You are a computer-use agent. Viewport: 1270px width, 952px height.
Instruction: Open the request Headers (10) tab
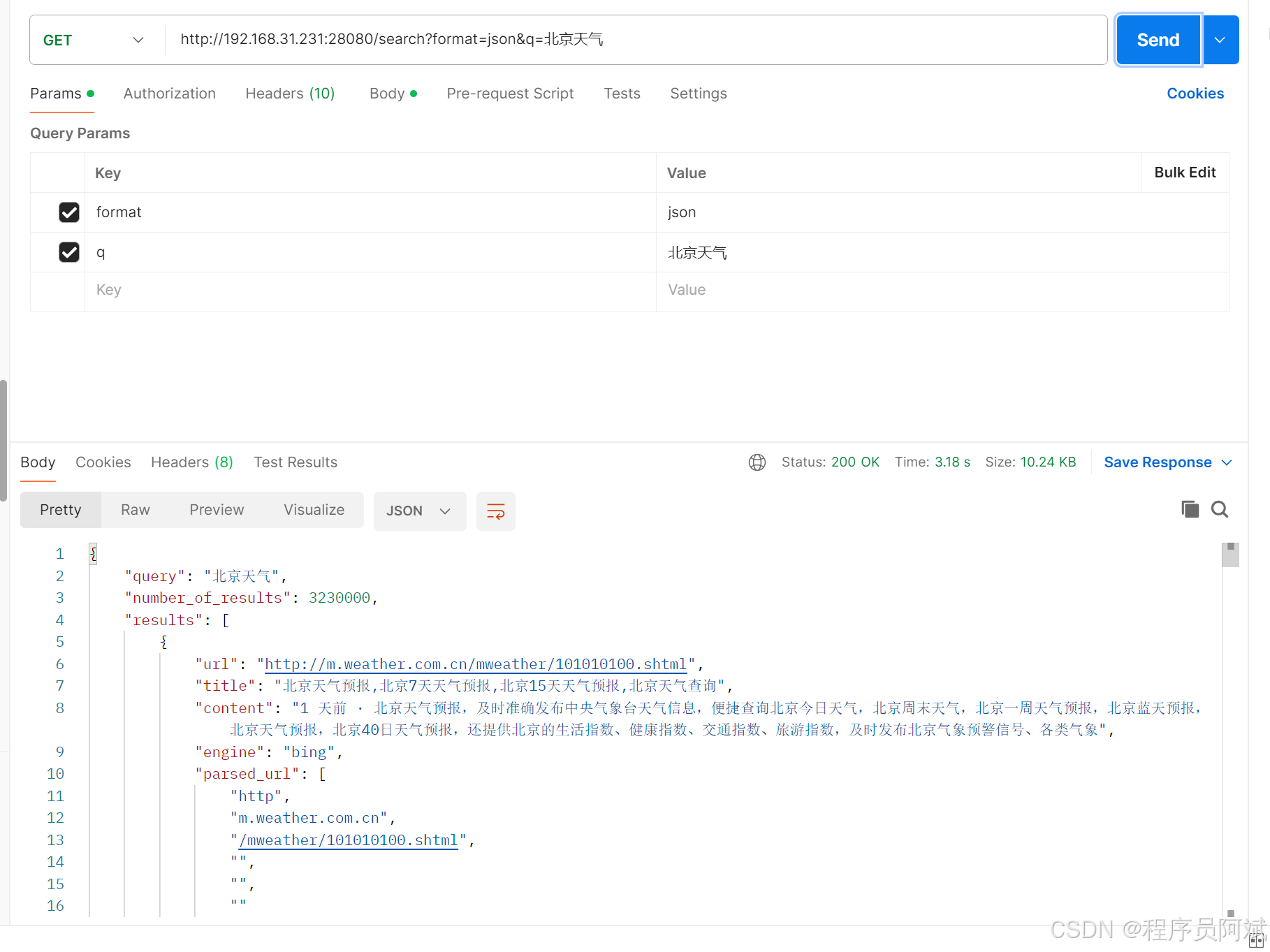(x=290, y=94)
